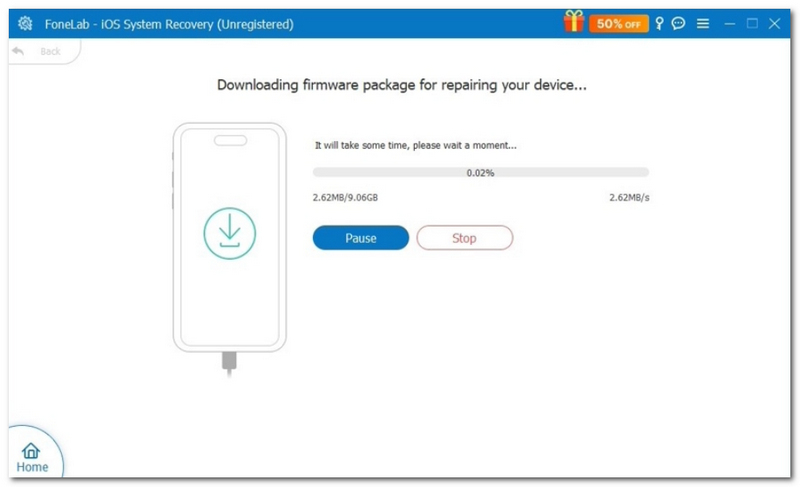800x487 pixels.
Task: Click the Back arrow icon
Action: pos(18,51)
